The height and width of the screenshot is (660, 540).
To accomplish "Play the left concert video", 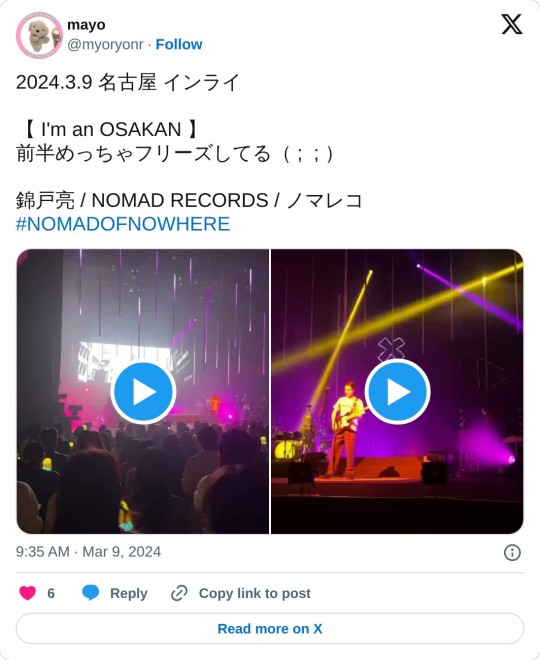I will pyautogui.click(x=143, y=392).
